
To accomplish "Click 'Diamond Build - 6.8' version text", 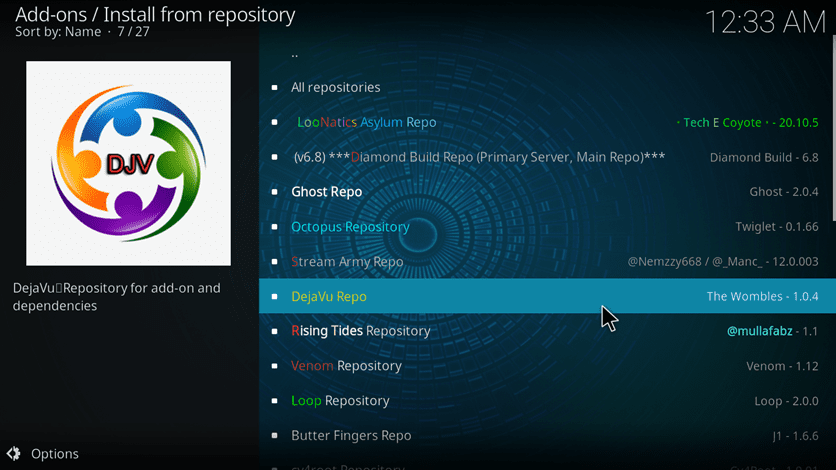I will 764,157.
